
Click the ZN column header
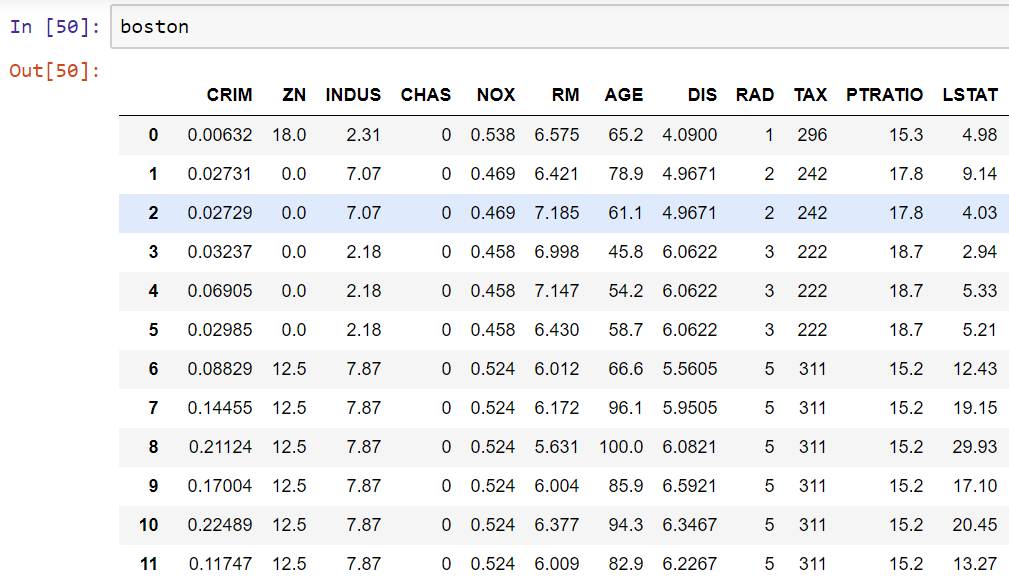[294, 95]
